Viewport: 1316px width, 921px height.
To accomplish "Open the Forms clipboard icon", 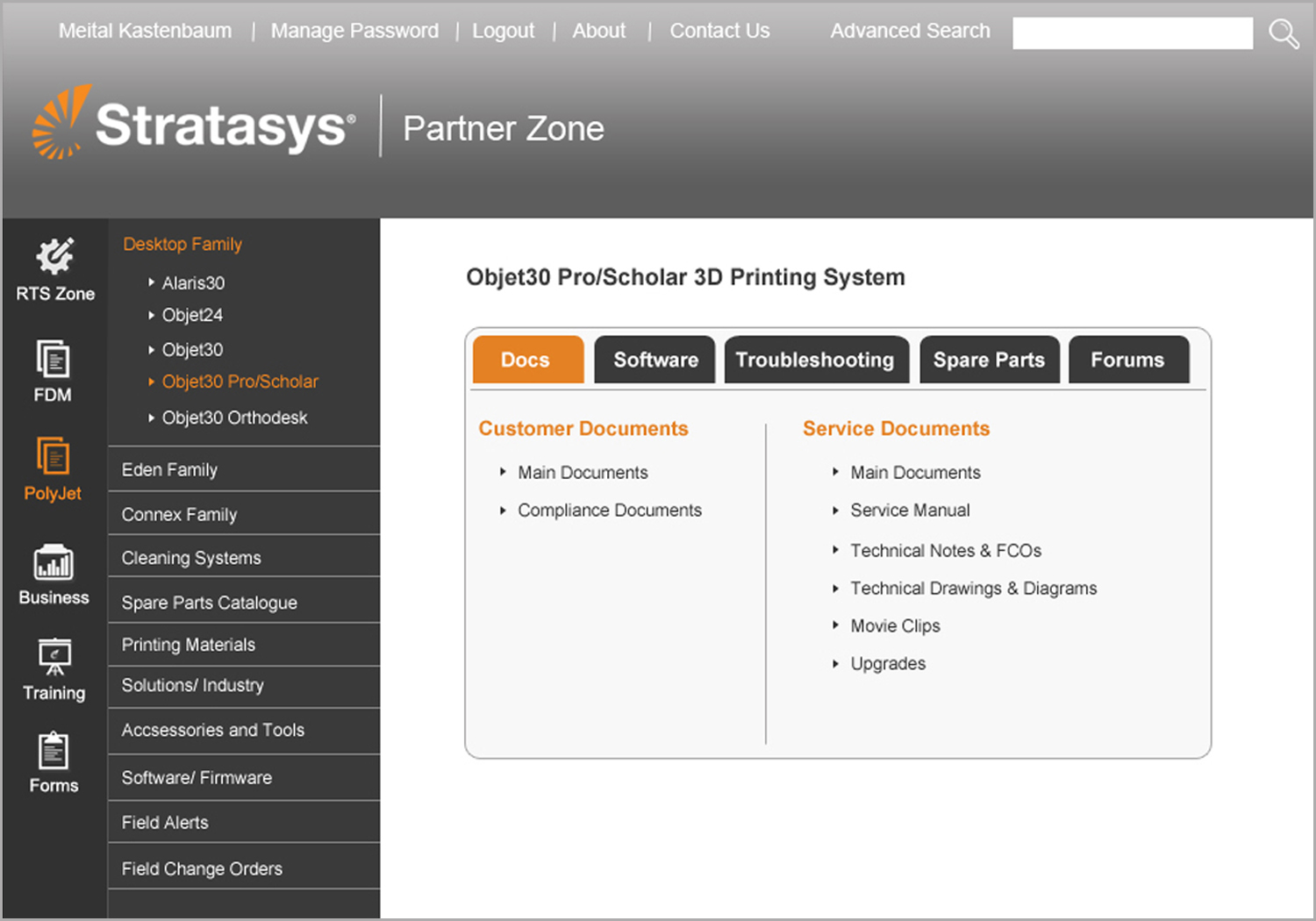I will tap(54, 751).
